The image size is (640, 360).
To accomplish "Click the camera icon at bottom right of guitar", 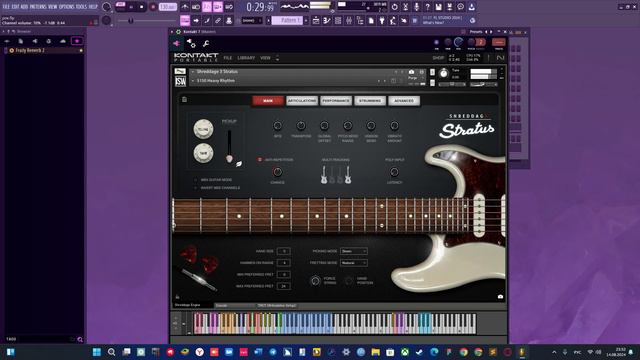I will point(500,297).
